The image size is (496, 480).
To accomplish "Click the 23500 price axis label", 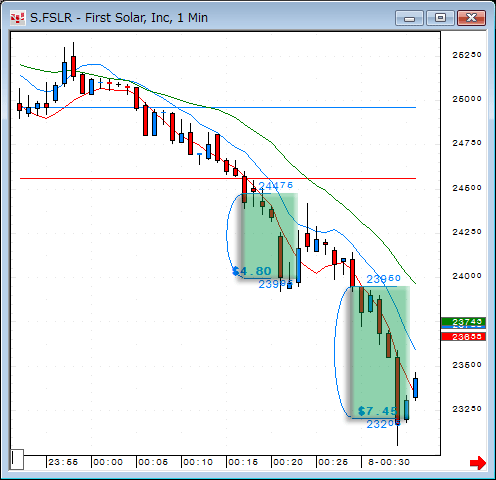I will (x=467, y=365).
